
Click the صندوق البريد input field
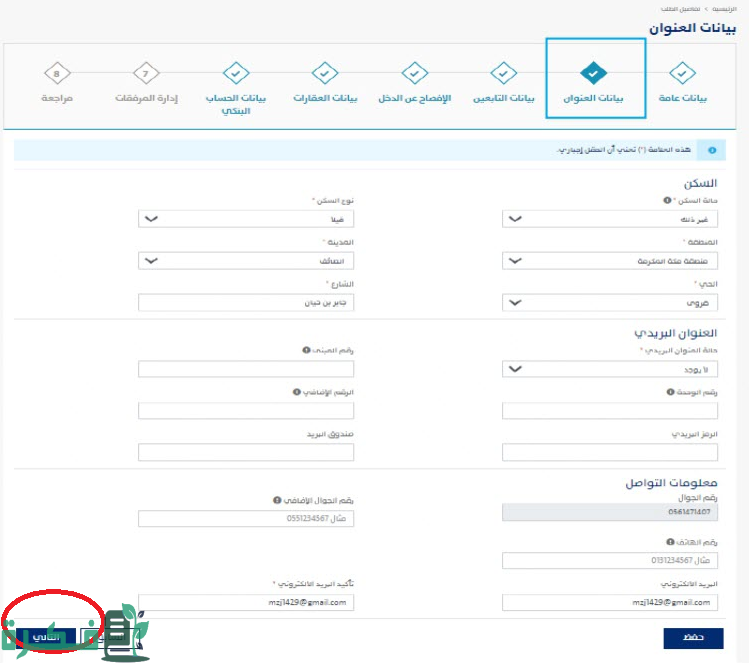246,452
